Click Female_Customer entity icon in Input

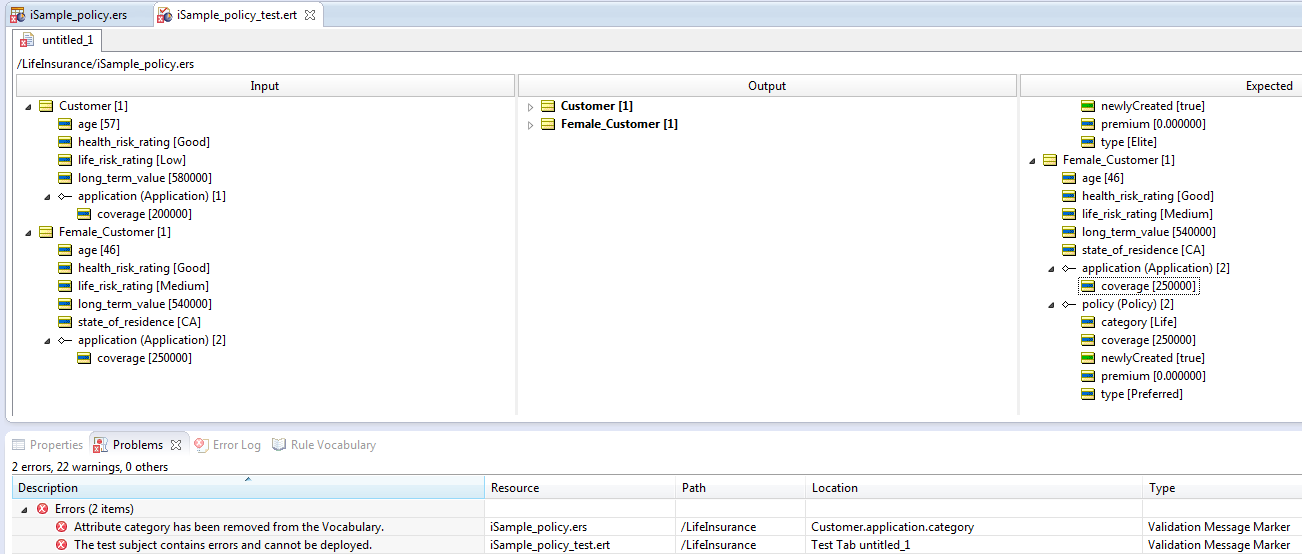(46, 232)
